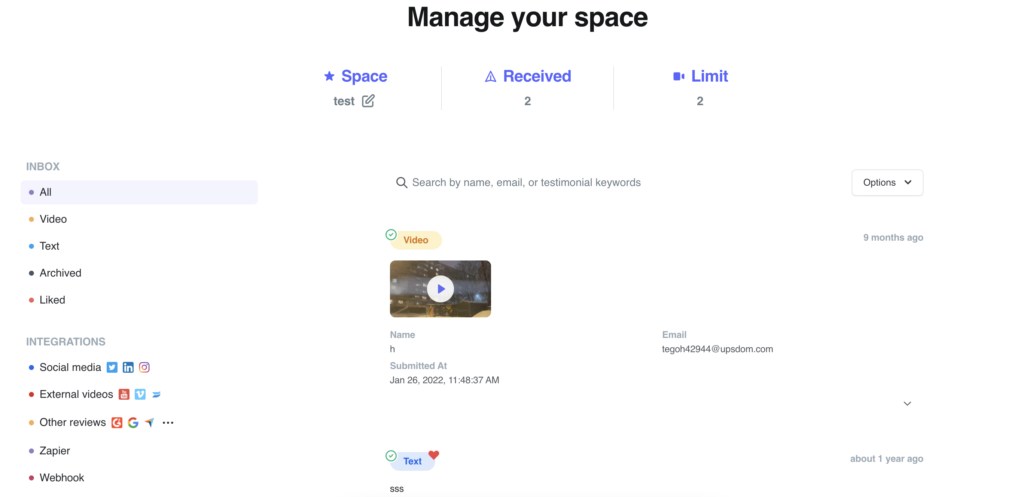Play the video testimonial
Viewport: 1024px width, 497px height.
click(441, 289)
